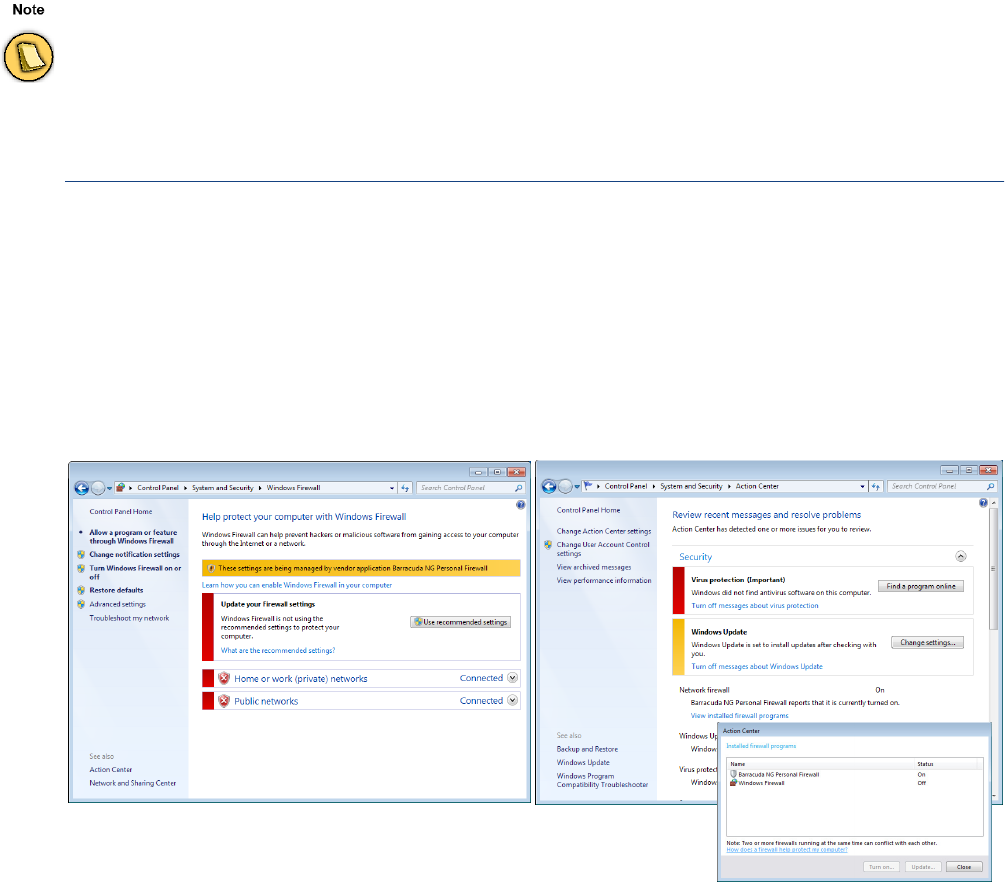This screenshot has width=1005, height=882.
Task: Open Troubleshoot my network link
Action: [129, 619]
